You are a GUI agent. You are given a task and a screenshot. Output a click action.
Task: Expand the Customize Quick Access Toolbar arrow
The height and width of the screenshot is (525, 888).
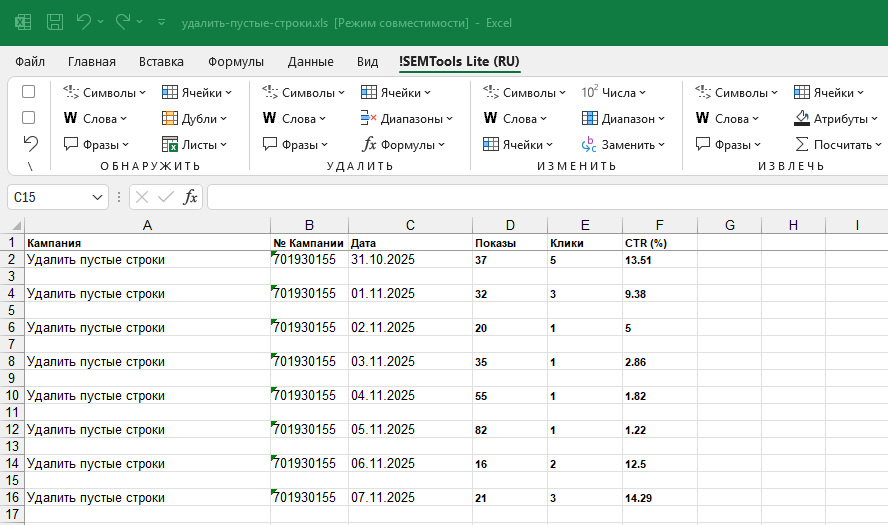point(162,21)
